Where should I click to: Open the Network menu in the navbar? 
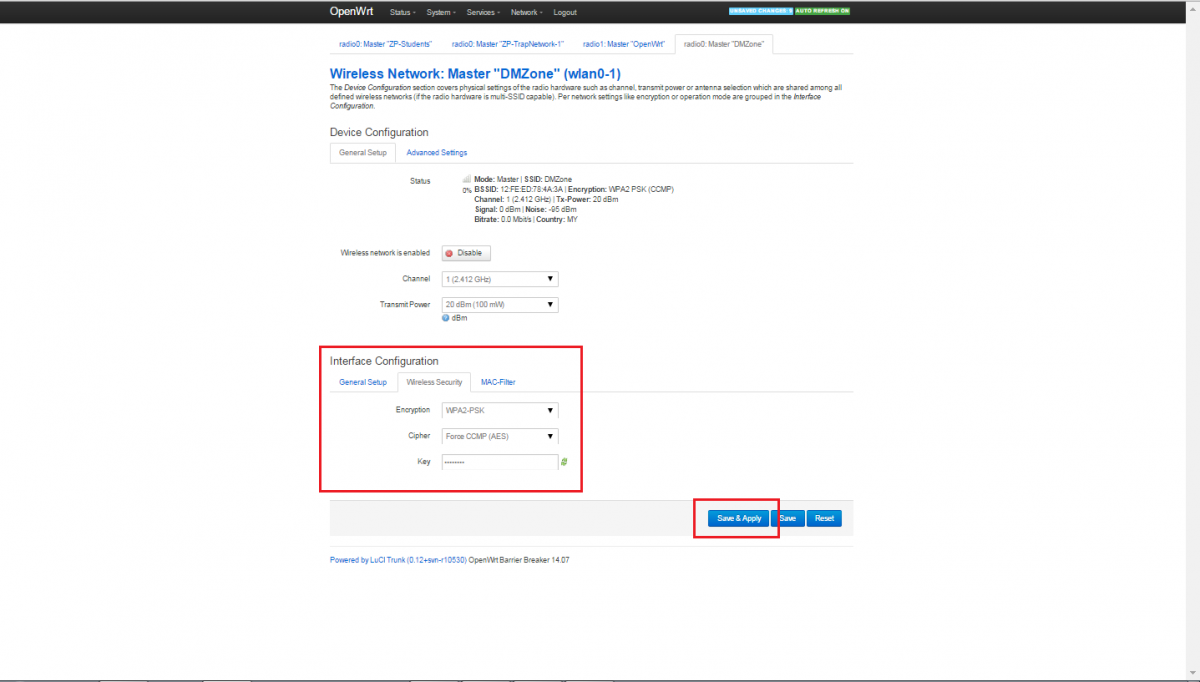(526, 12)
